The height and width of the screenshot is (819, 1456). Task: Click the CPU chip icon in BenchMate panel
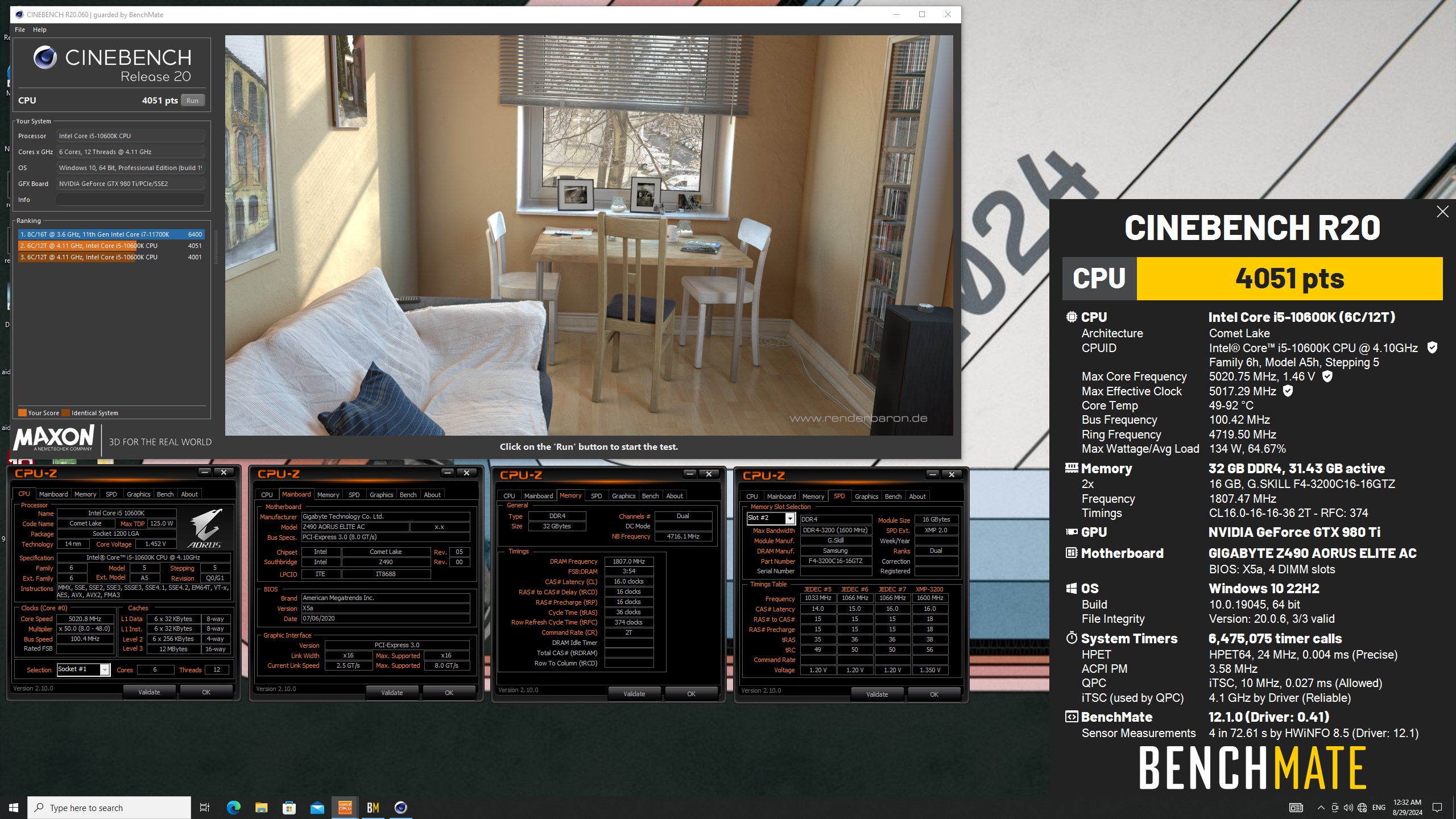pyautogui.click(x=1072, y=317)
